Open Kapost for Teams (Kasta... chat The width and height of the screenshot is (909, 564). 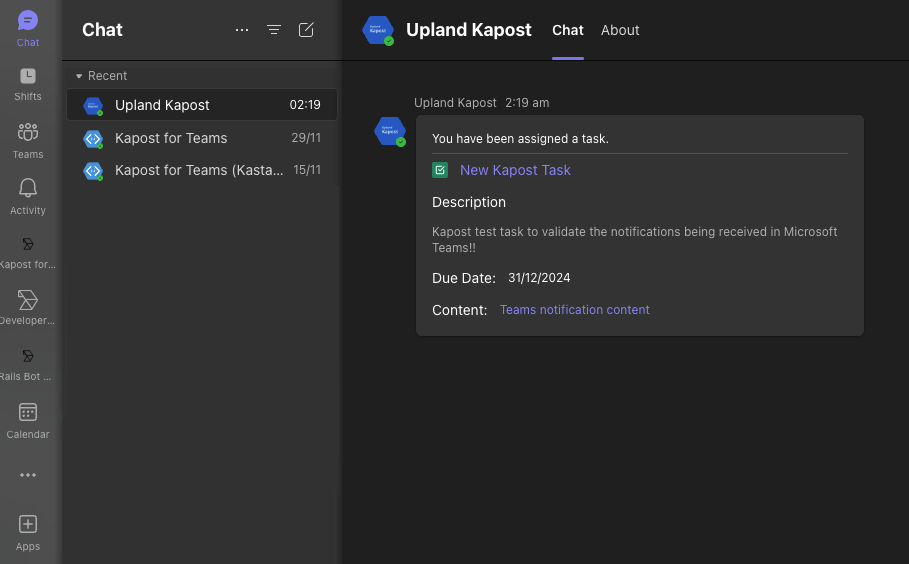202,170
